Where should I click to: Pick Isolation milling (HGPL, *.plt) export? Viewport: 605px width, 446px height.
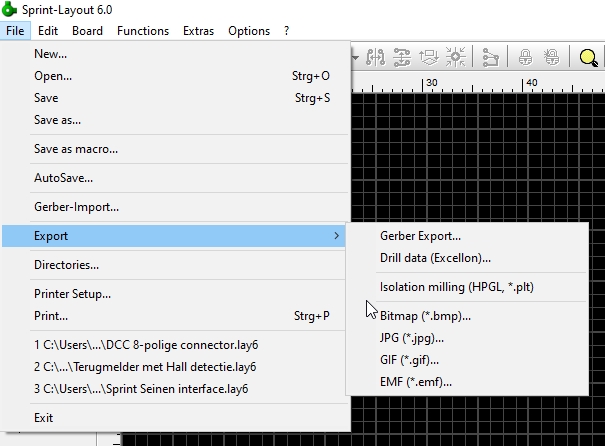tap(456, 287)
